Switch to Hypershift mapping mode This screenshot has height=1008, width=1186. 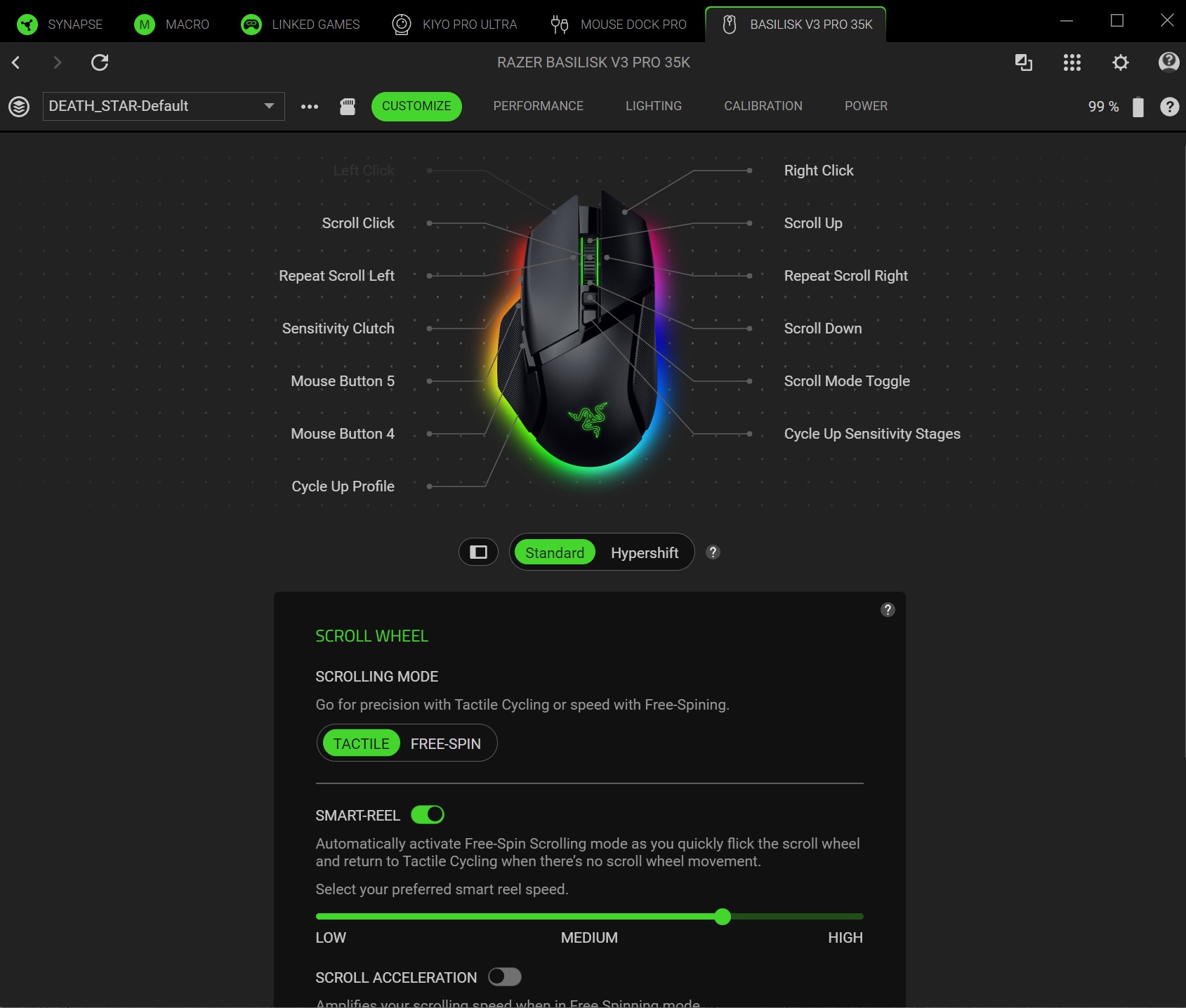[645, 552]
